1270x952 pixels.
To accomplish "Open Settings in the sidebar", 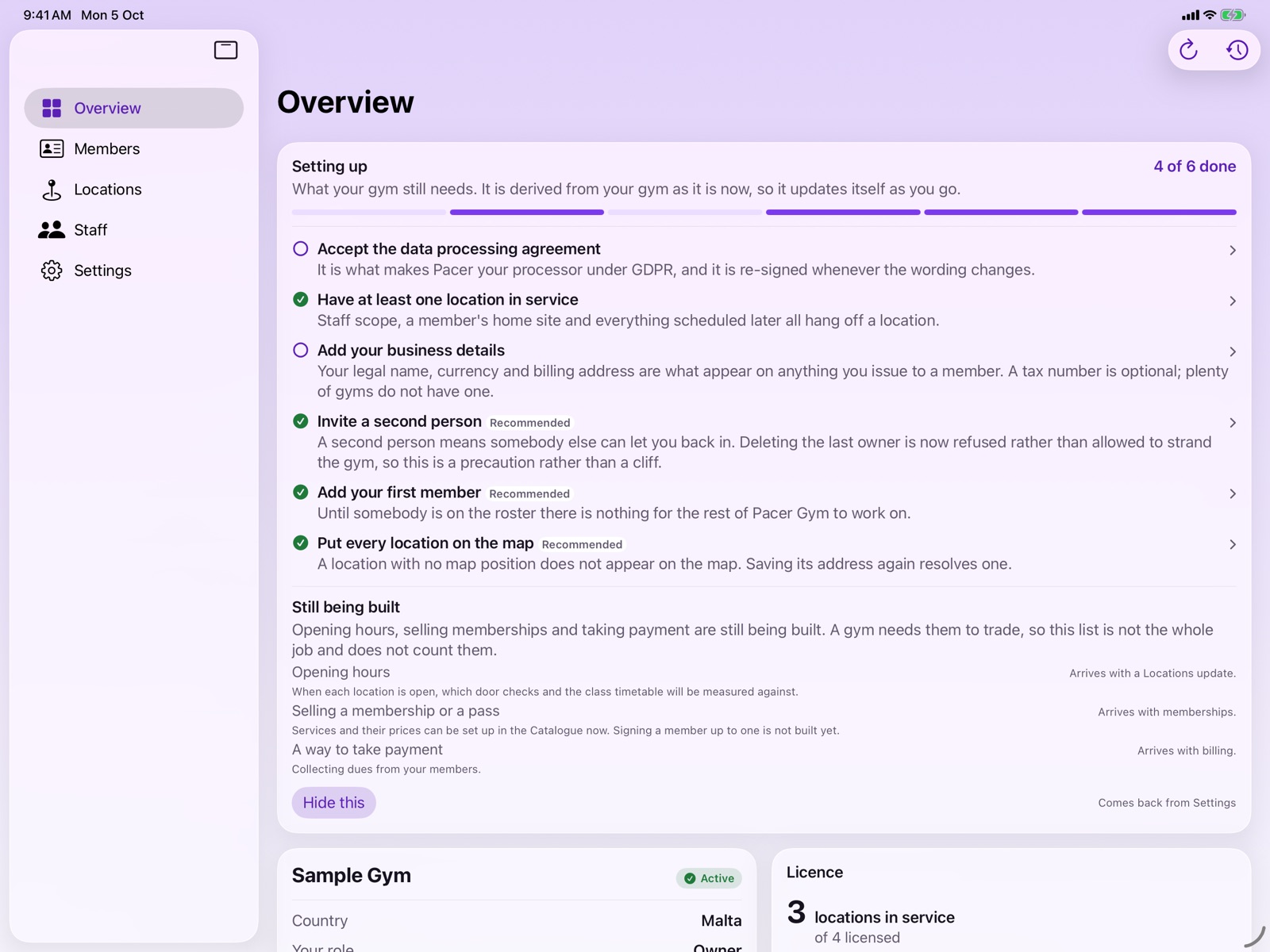I will [133, 271].
